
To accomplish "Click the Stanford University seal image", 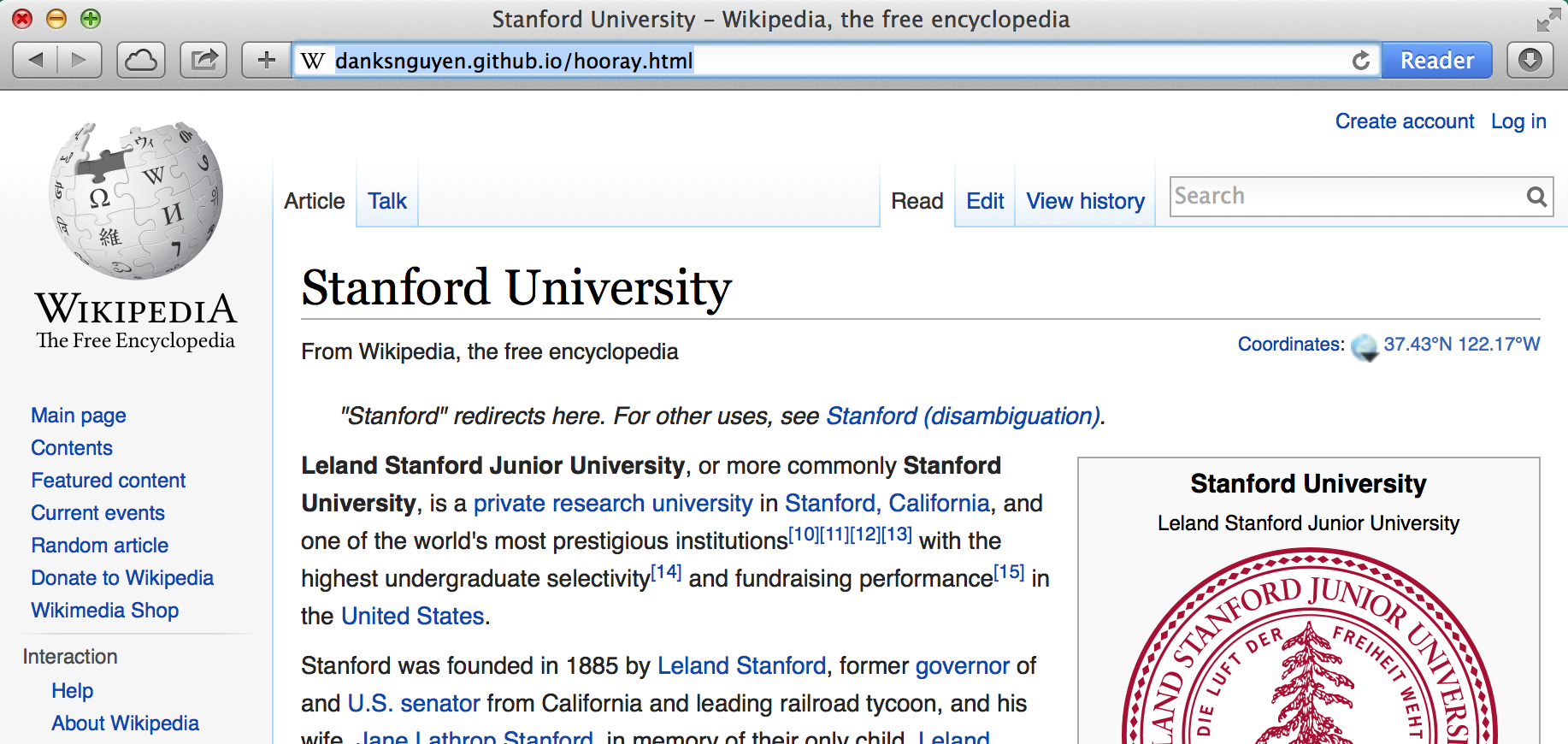I will point(1309,647).
